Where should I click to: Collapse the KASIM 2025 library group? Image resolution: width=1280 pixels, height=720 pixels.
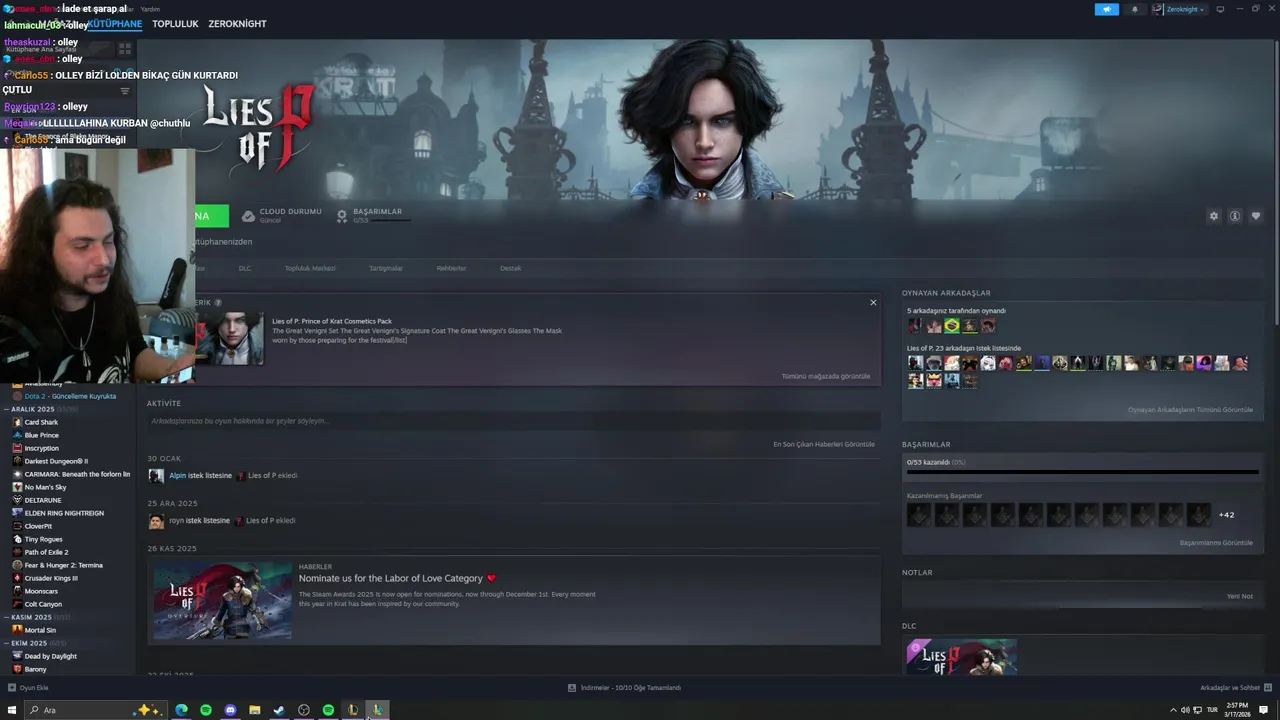(x=7, y=617)
